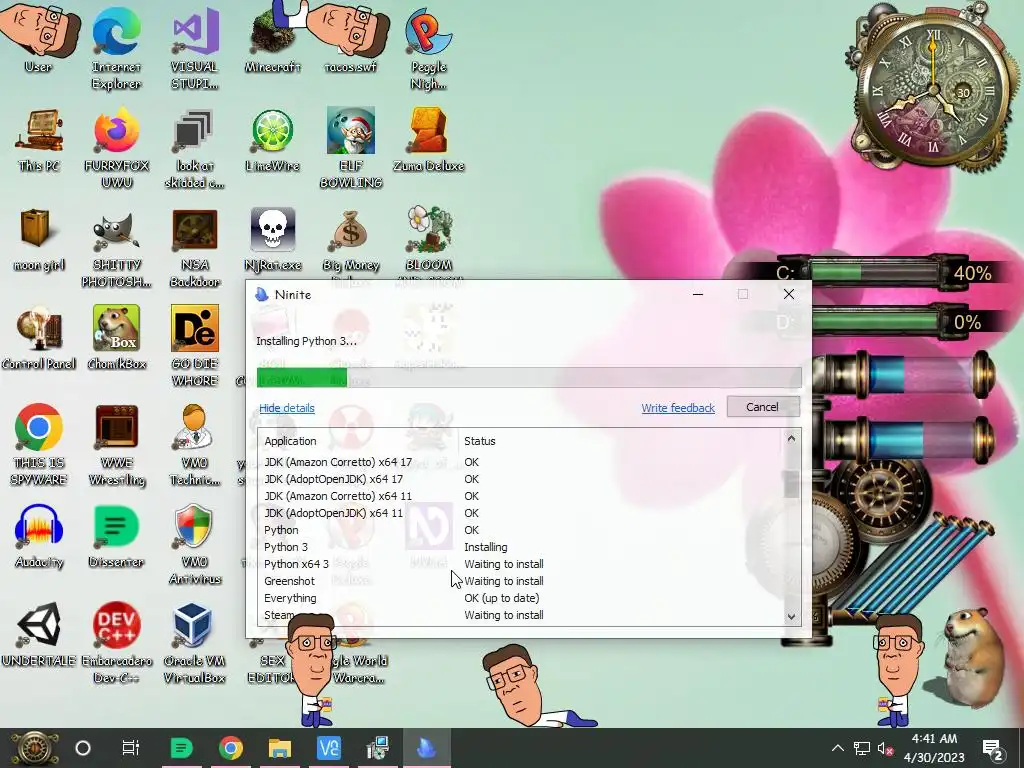Select the Oracle VM VirtualBox desktop icon

(x=195, y=643)
